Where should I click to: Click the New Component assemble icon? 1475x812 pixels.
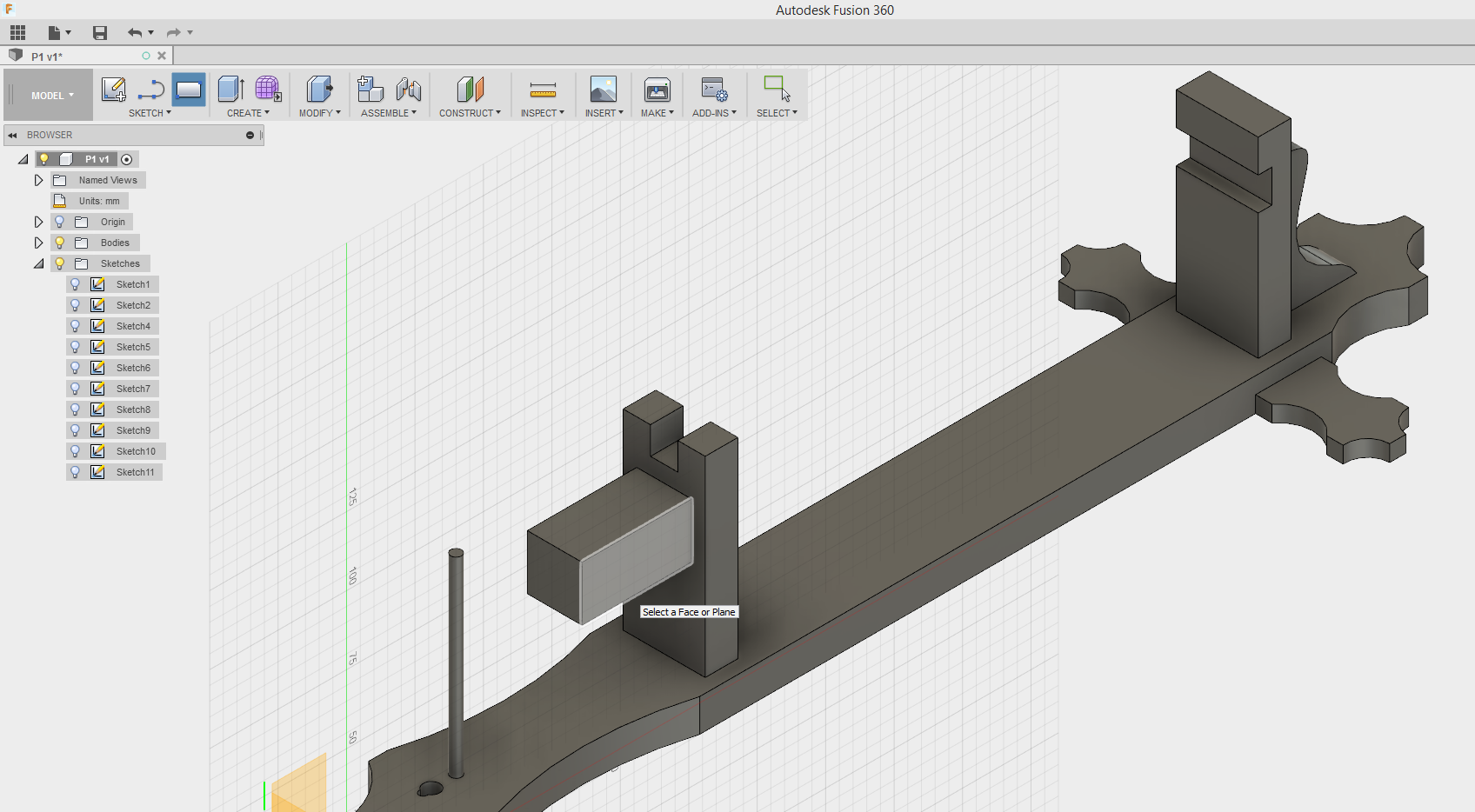pos(370,90)
